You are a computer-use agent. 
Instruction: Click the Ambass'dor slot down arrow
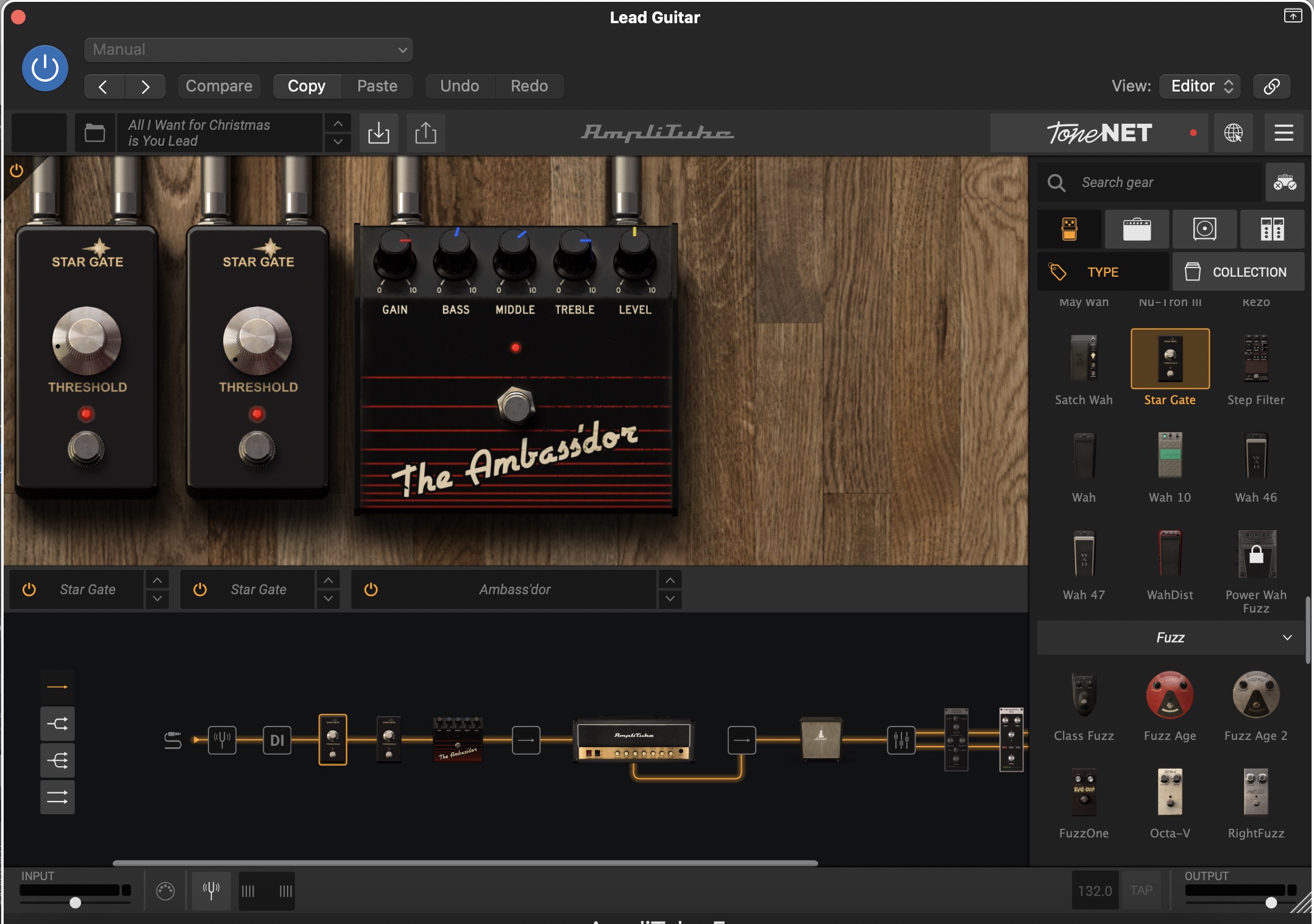coord(670,599)
